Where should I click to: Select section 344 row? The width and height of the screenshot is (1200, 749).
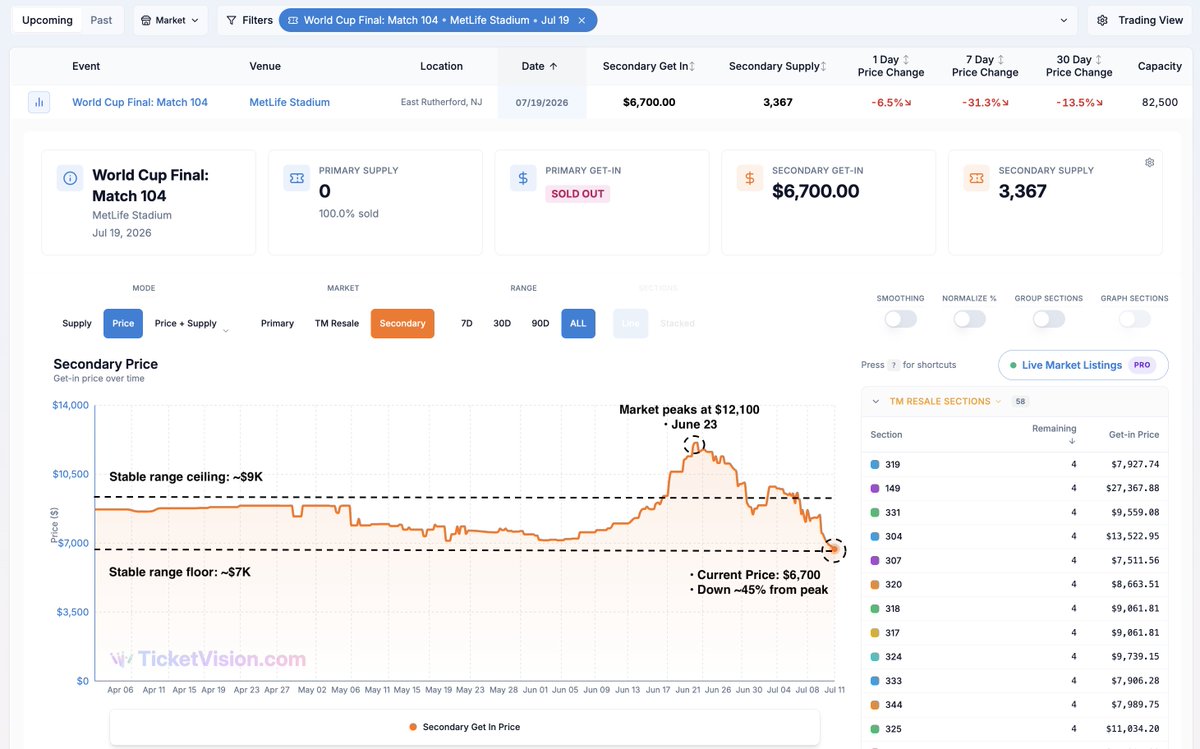[x=1015, y=705]
